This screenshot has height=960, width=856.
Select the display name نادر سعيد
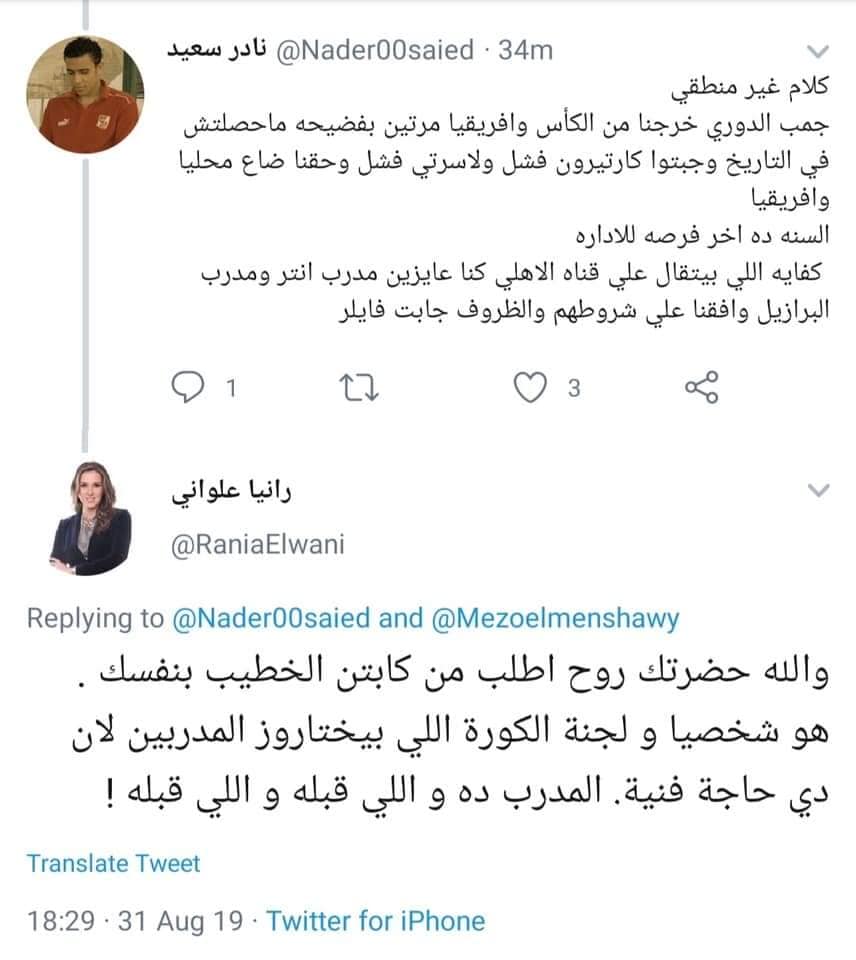[217, 50]
